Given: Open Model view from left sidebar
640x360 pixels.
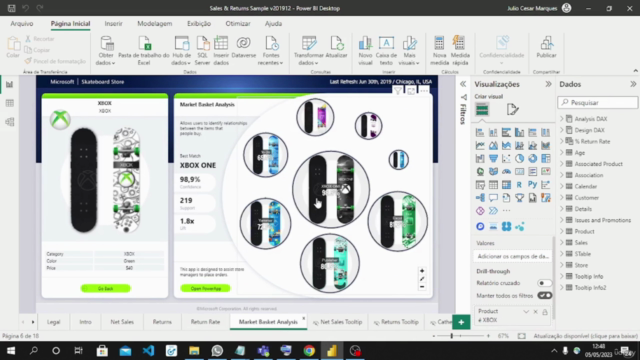Looking at the screenshot, I should pyautogui.click(x=9, y=122).
